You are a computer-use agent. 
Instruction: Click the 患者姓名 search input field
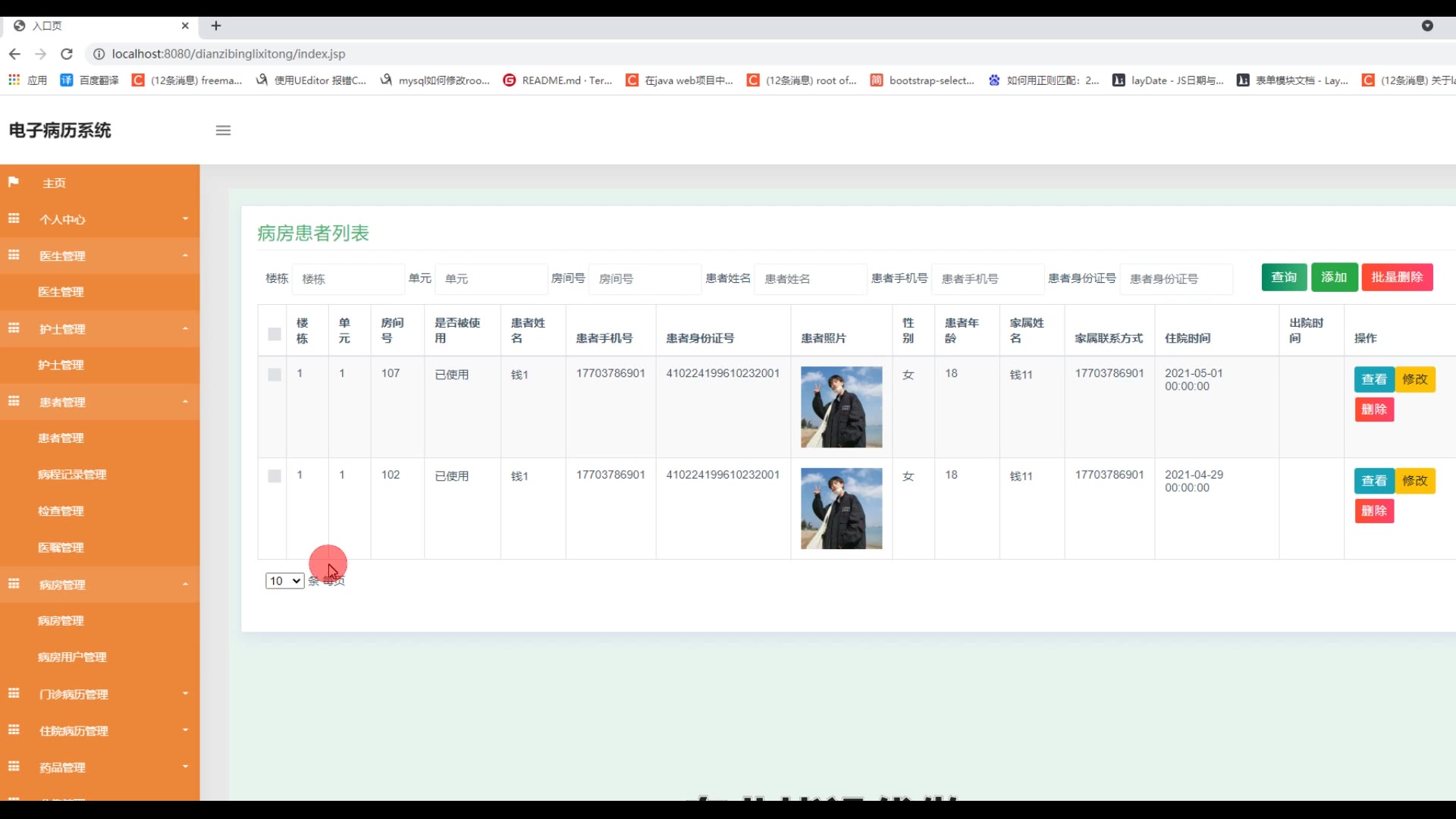pyautogui.click(x=810, y=279)
